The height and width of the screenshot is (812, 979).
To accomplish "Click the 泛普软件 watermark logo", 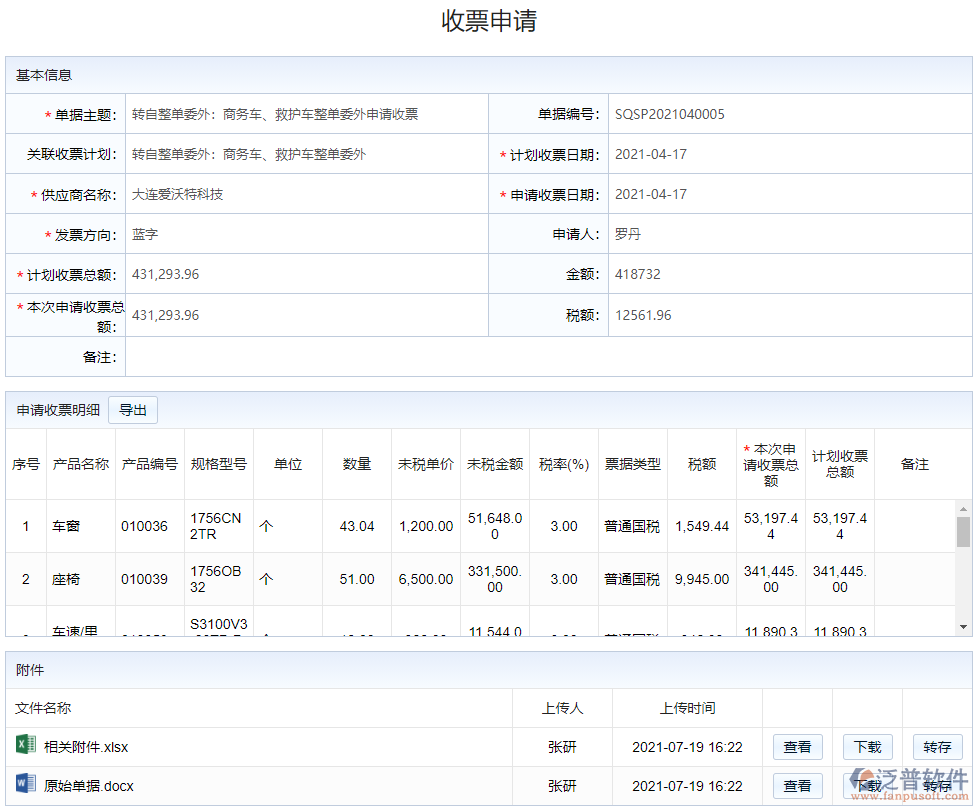I will coord(908,781).
